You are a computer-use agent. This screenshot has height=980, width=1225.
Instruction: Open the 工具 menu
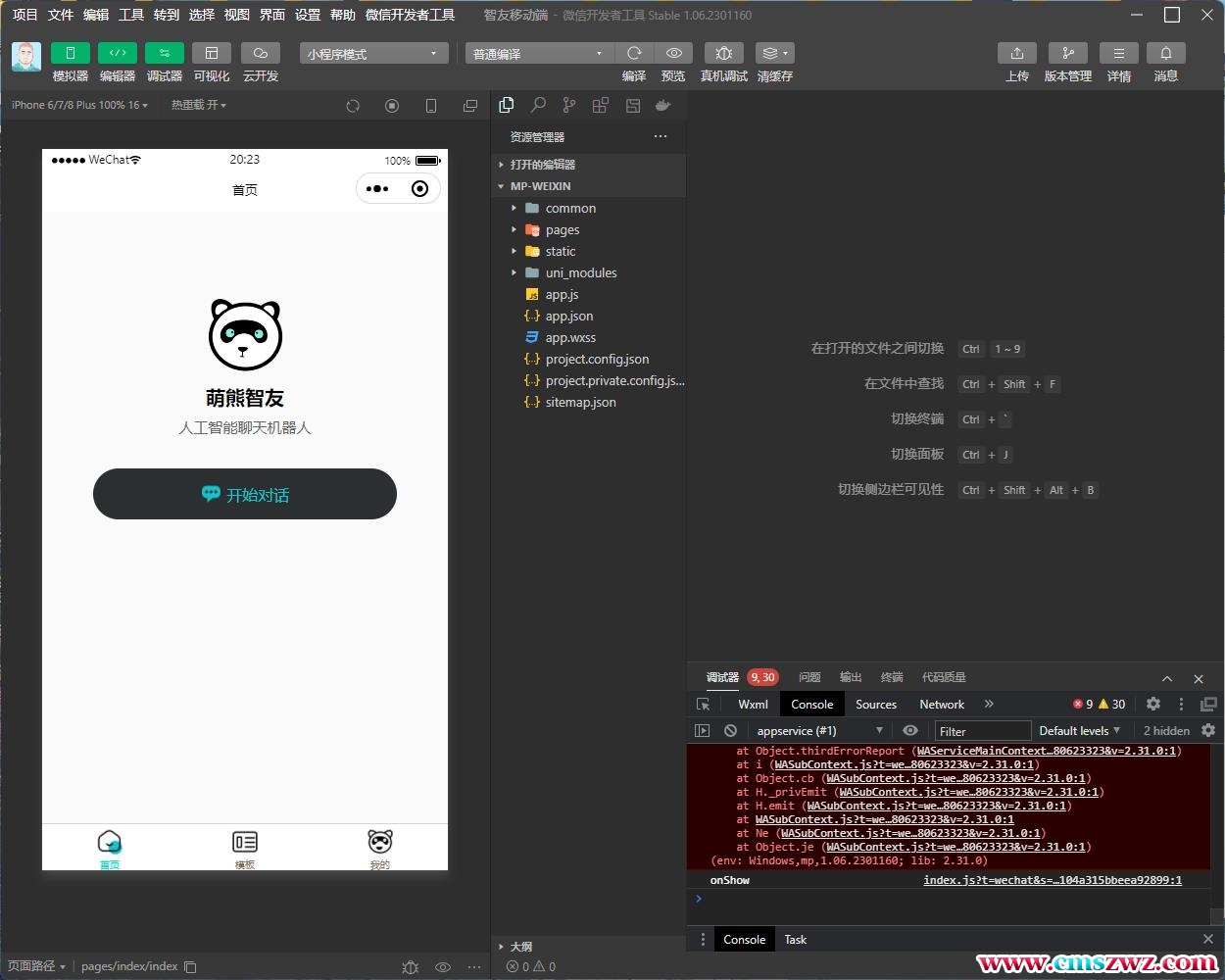point(130,15)
